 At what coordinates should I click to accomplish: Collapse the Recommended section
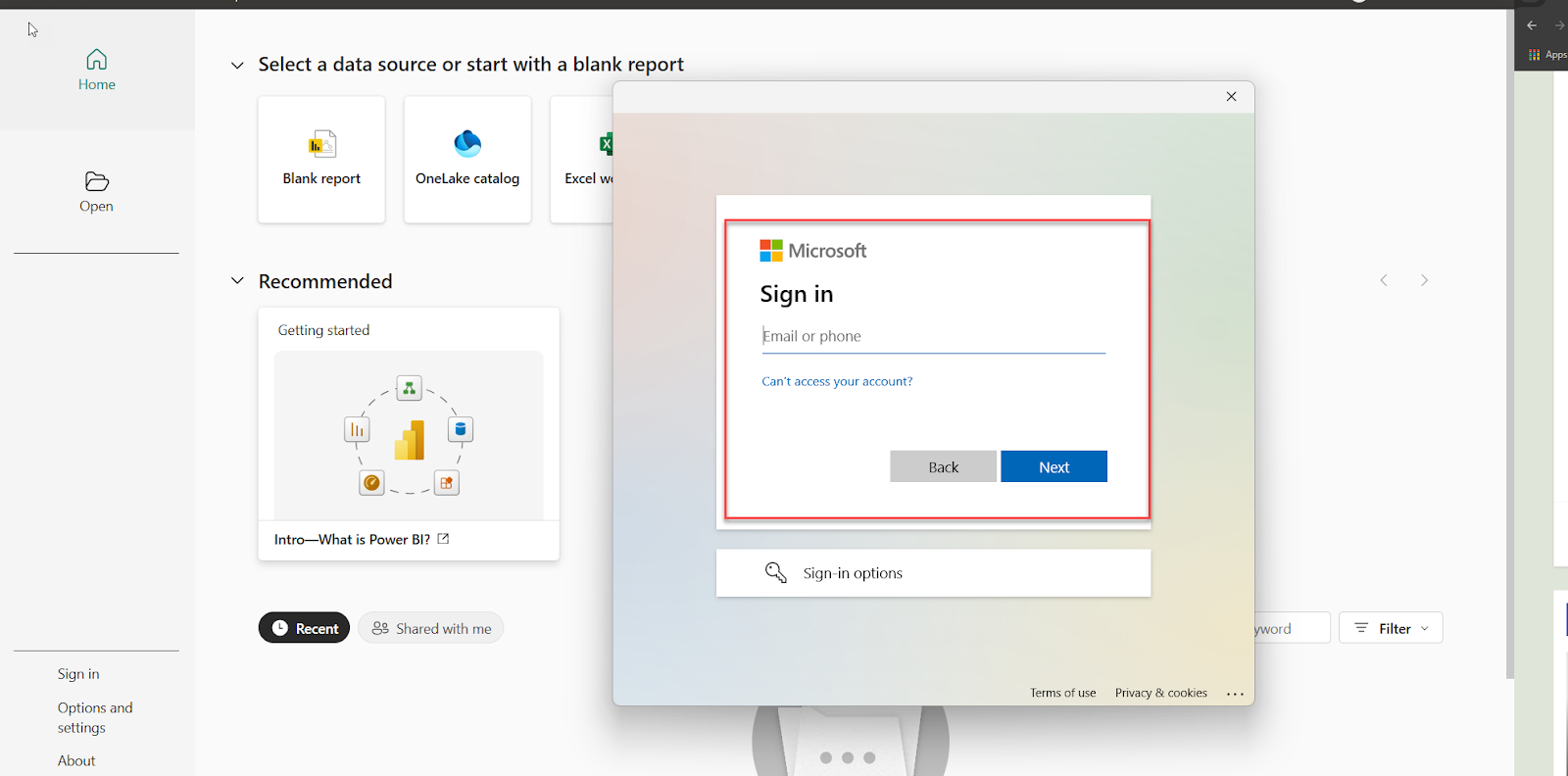point(237,281)
